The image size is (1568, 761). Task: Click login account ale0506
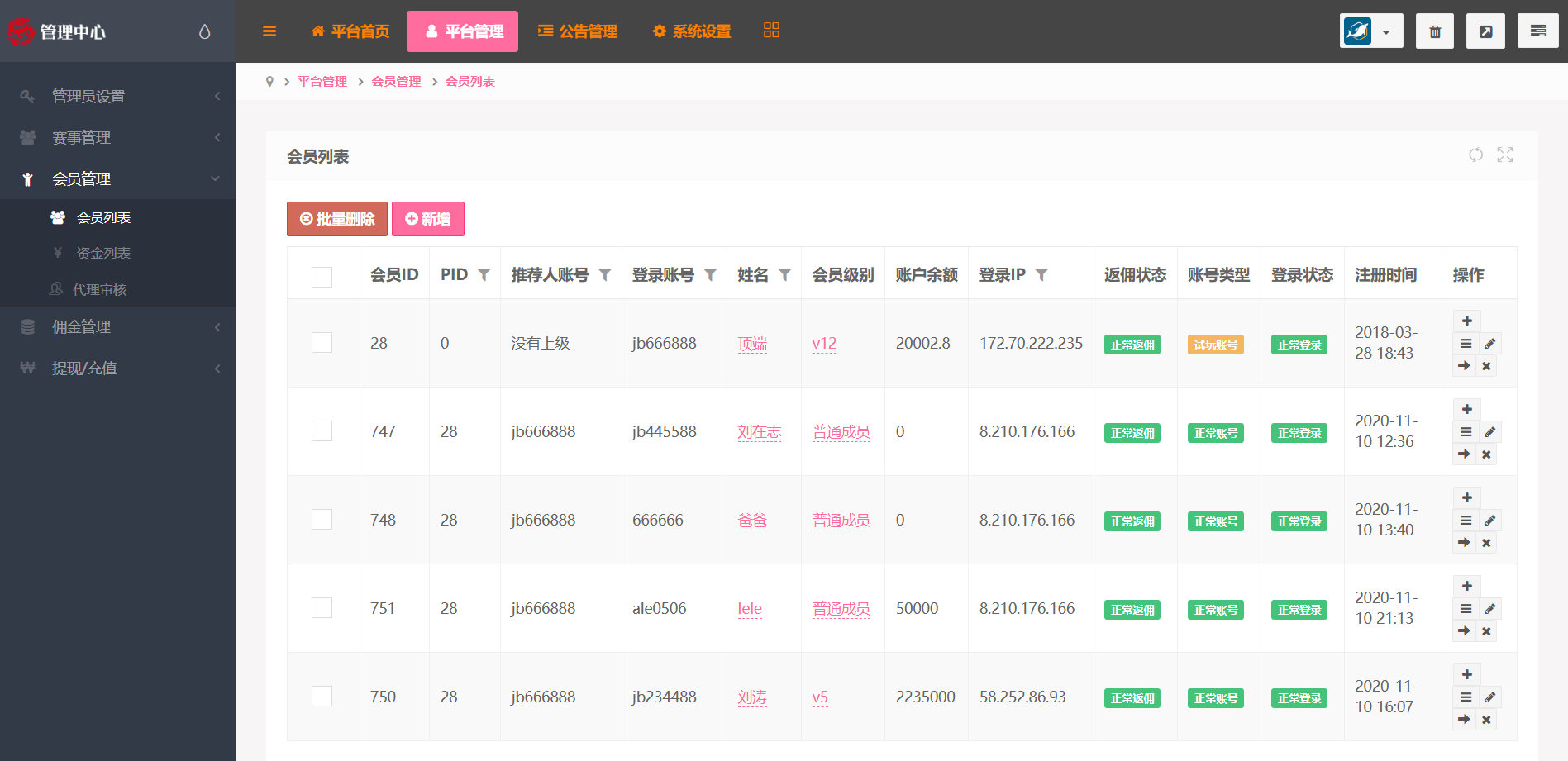click(660, 608)
